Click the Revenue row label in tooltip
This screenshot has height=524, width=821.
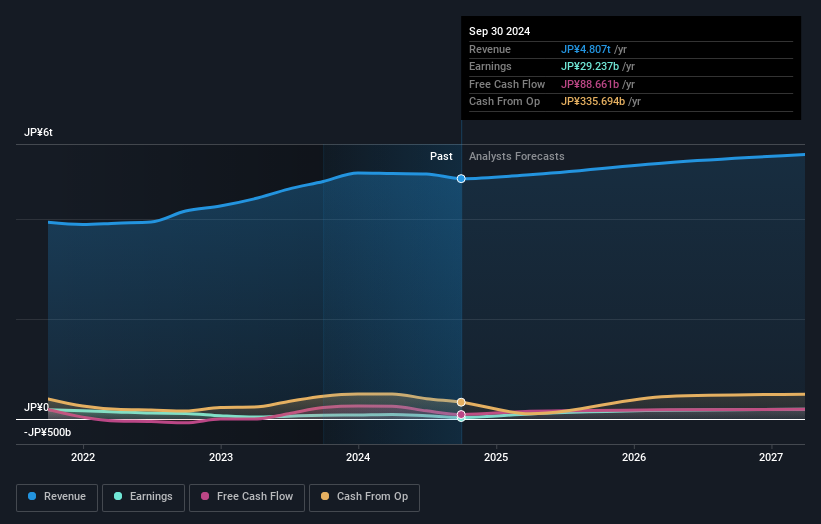[x=490, y=49]
